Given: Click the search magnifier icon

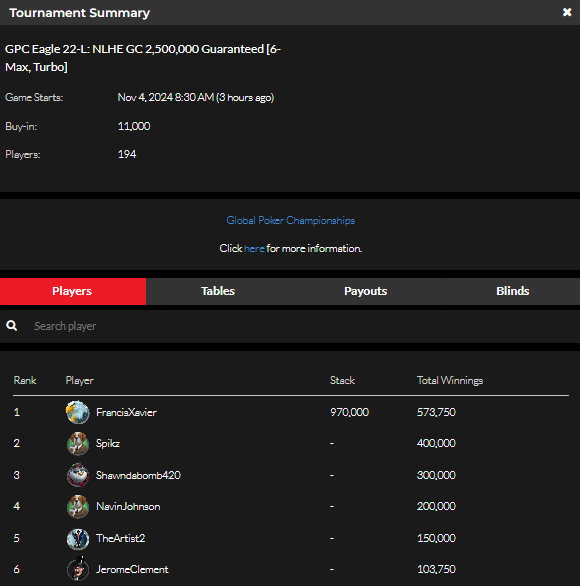Looking at the screenshot, I should click(x=12, y=326).
